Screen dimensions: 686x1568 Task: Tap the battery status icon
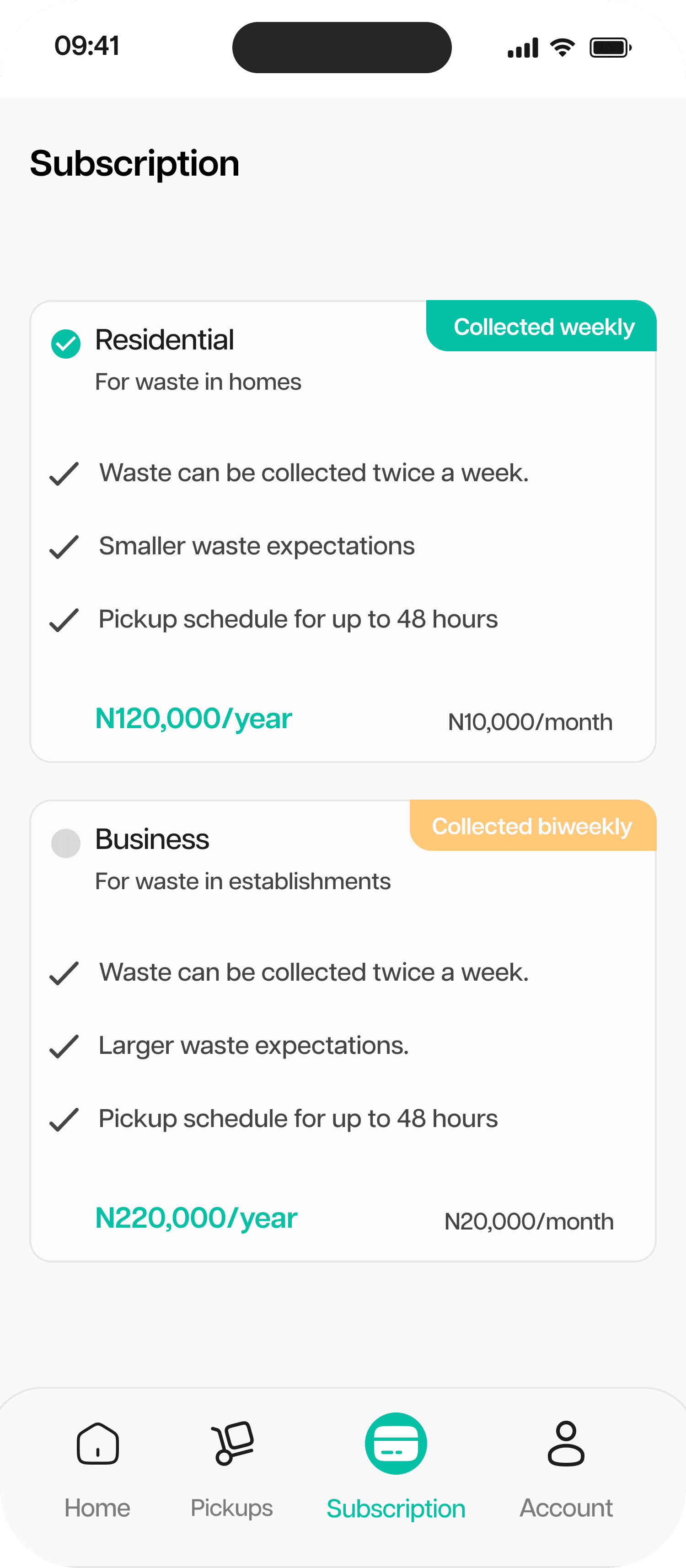coord(610,47)
